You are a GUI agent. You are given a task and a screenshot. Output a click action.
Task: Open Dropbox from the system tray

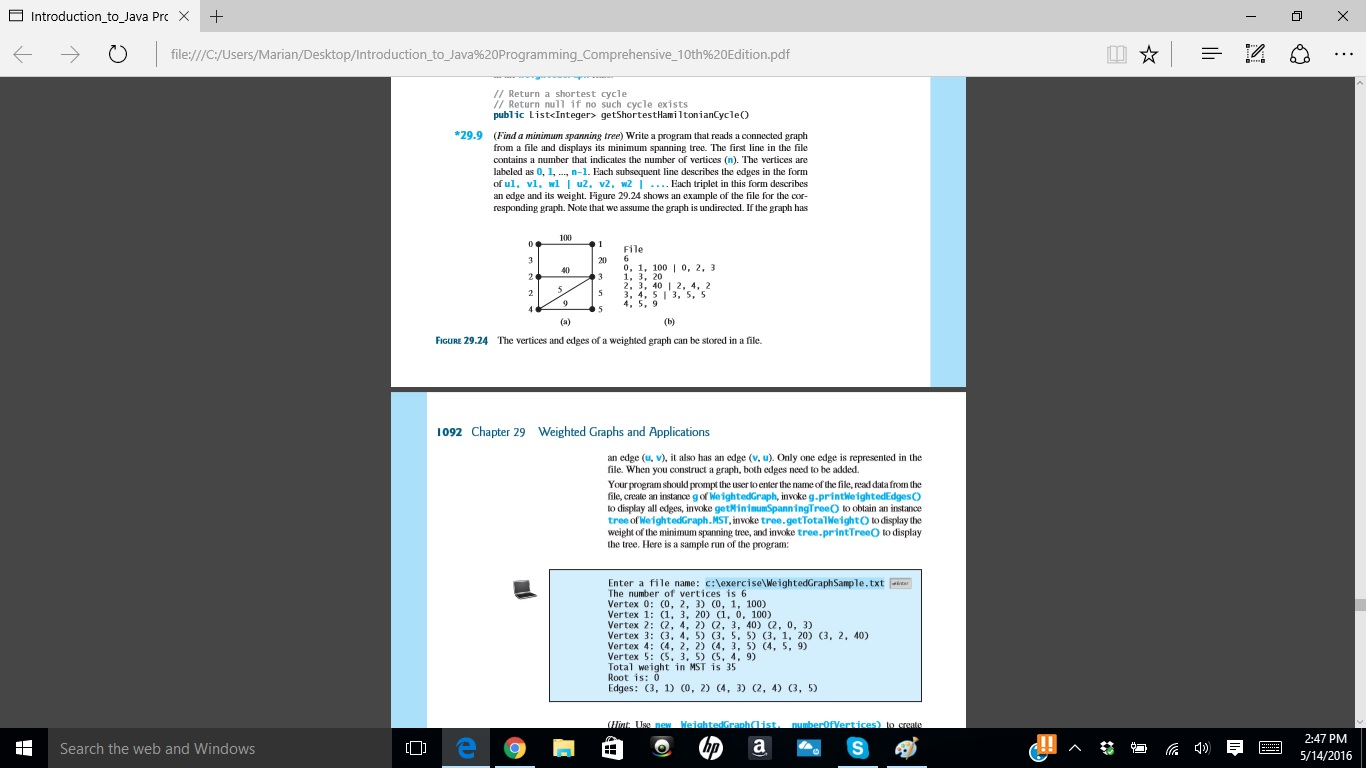pos(1108,747)
